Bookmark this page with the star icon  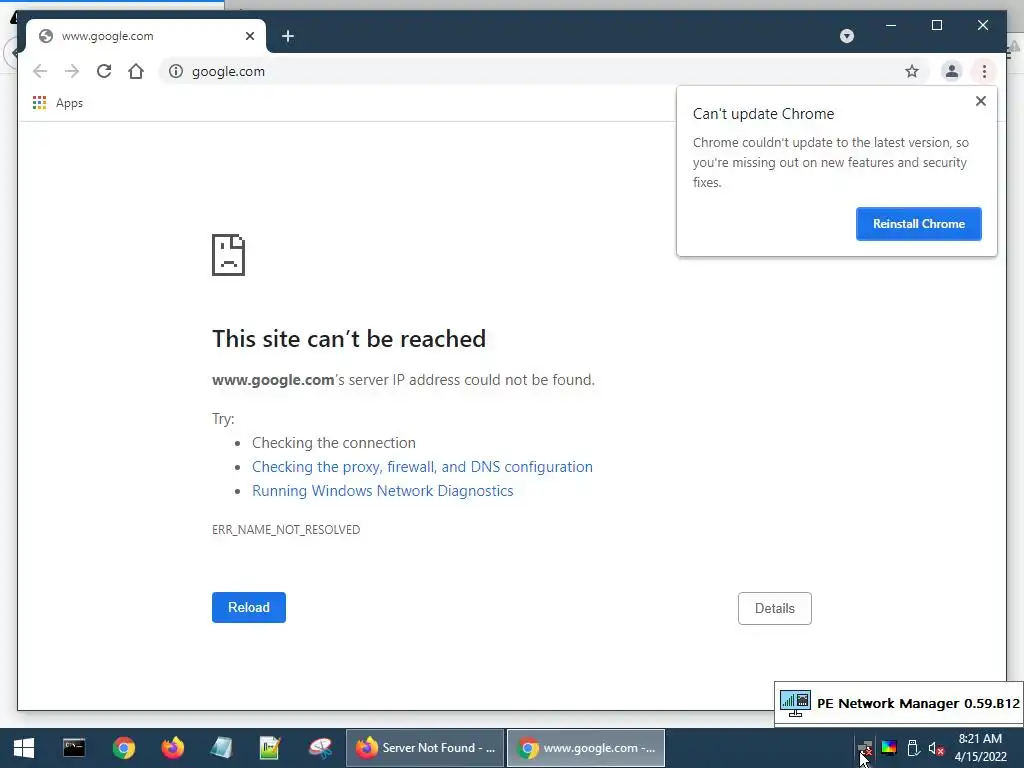912,71
